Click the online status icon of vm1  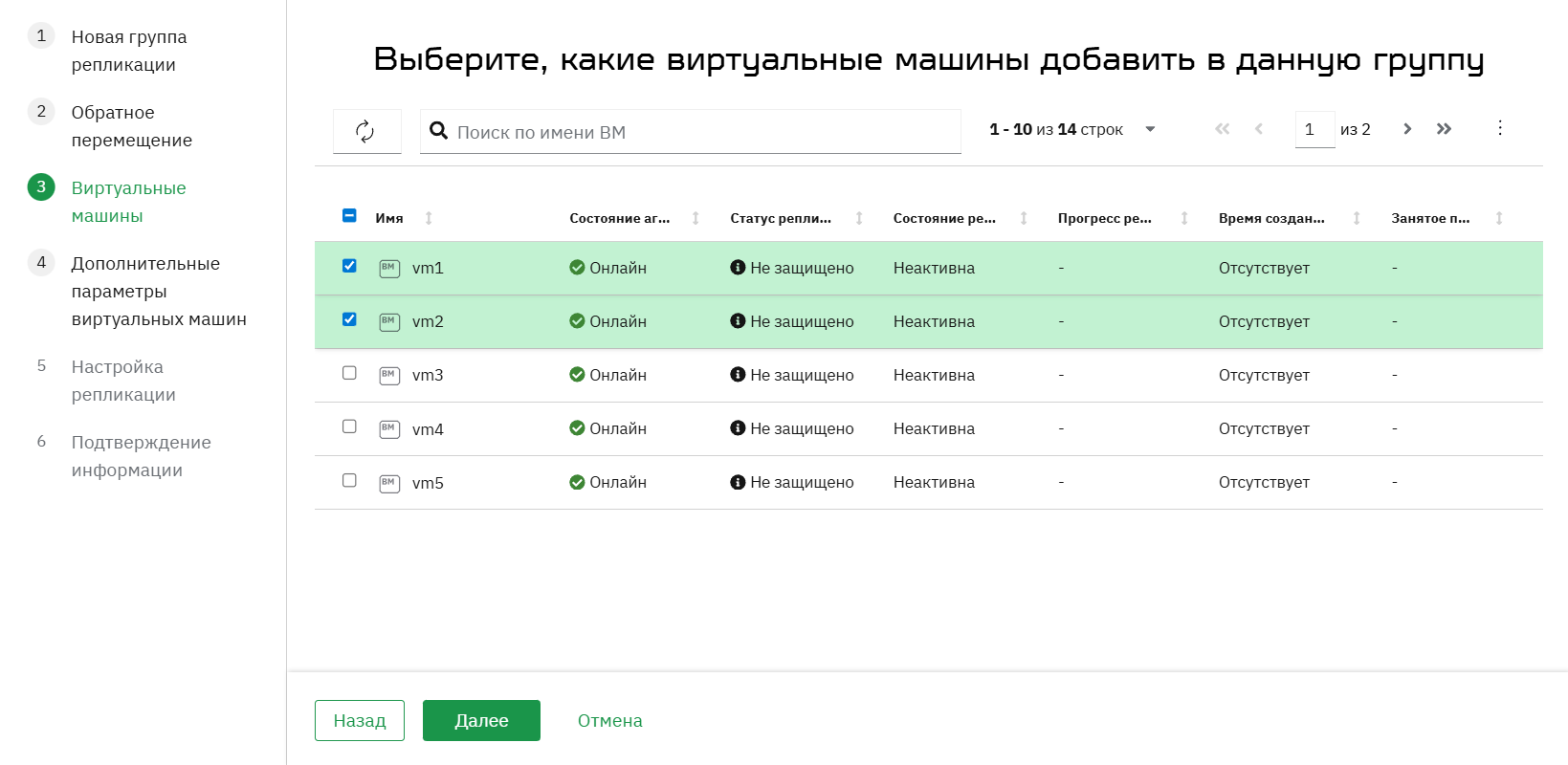(577, 268)
